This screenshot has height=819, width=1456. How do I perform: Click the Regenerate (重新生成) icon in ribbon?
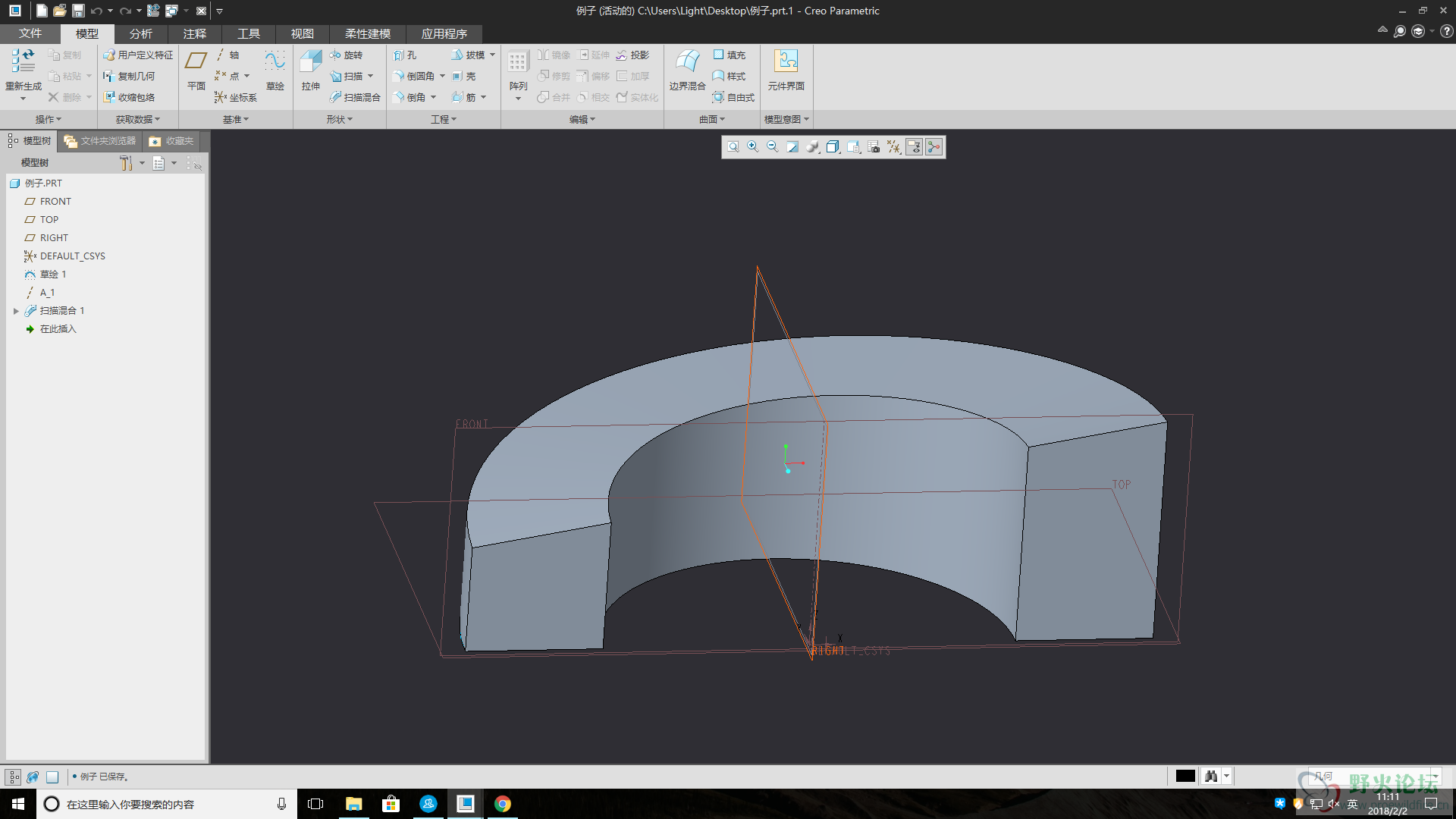(23, 61)
